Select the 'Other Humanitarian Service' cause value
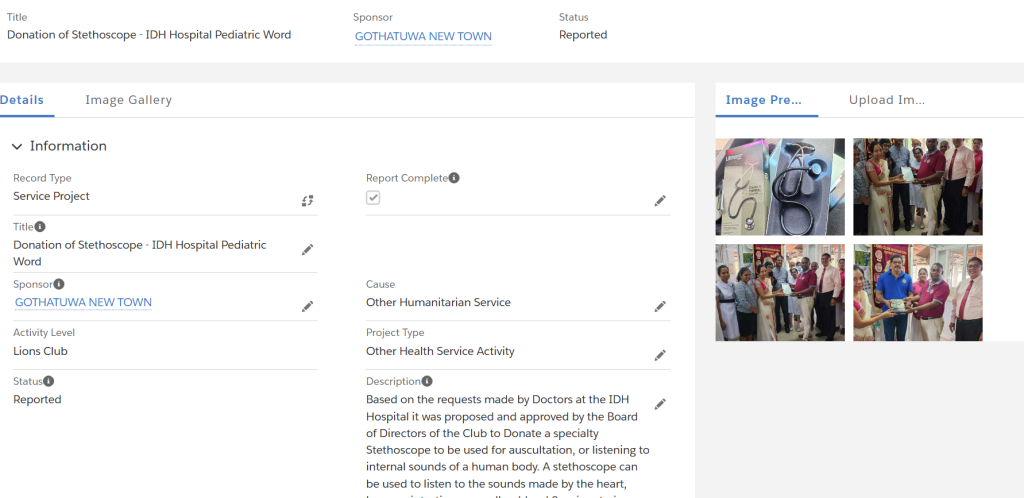Image resolution: width=1024 pixels, height=498 pixels. [438, 302]
